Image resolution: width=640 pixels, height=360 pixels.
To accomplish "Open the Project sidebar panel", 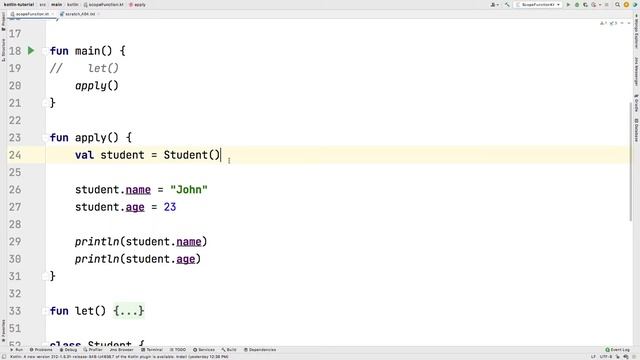I will pos(3,21).
